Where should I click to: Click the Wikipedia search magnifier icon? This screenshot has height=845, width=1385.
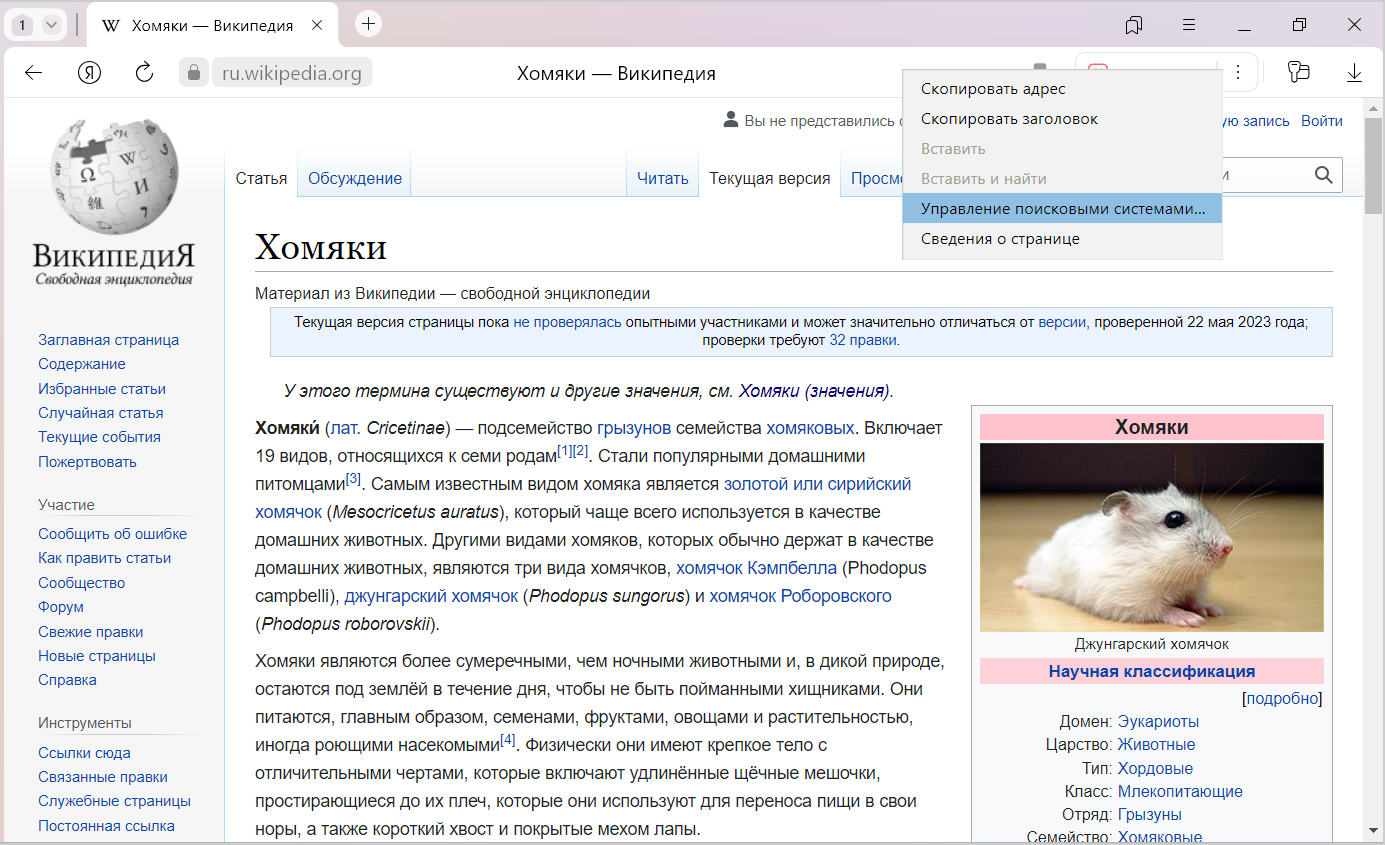pyautogui.click(x=1324, y=176)
